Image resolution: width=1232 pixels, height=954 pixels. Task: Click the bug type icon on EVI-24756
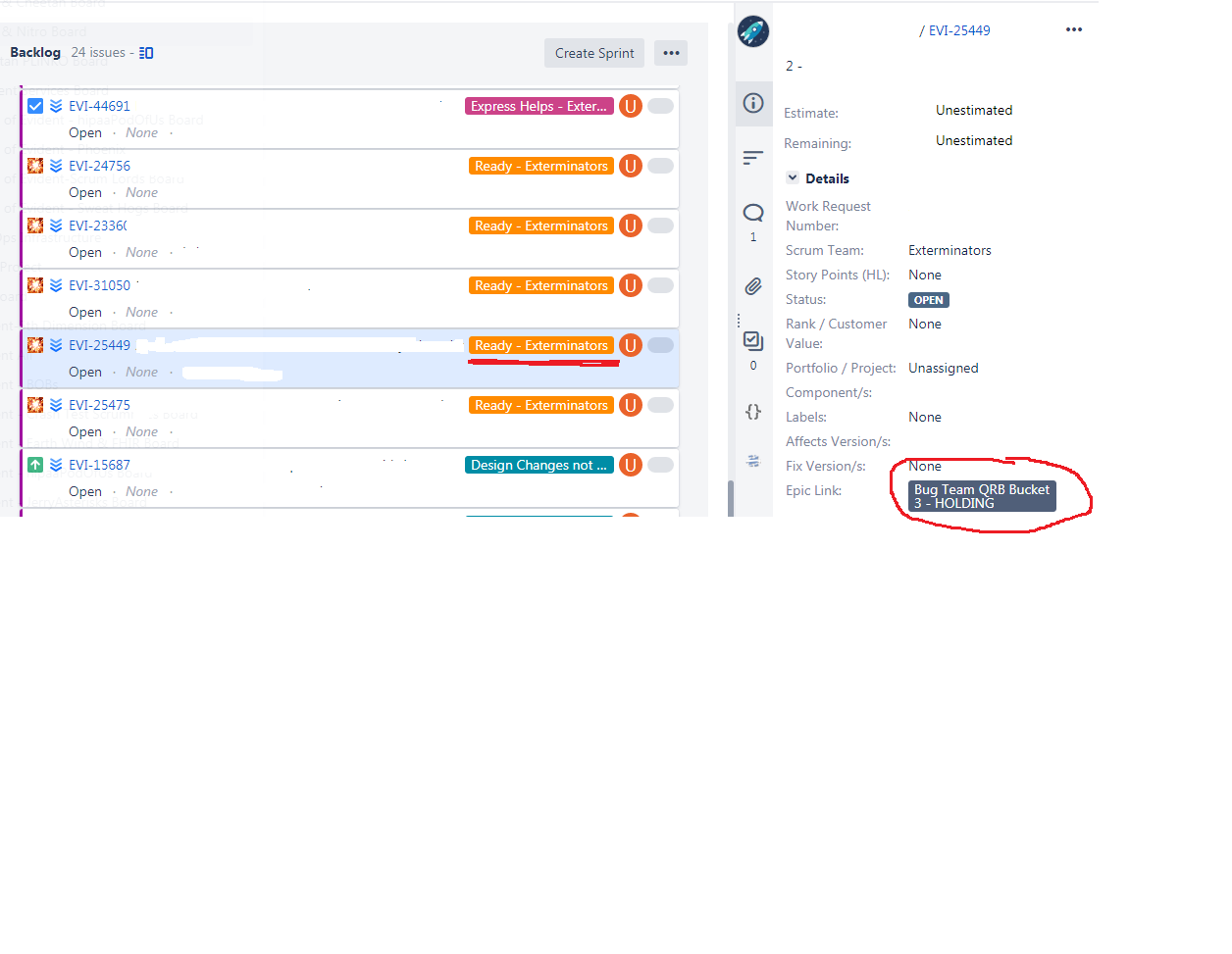click(x=35, y=166)
